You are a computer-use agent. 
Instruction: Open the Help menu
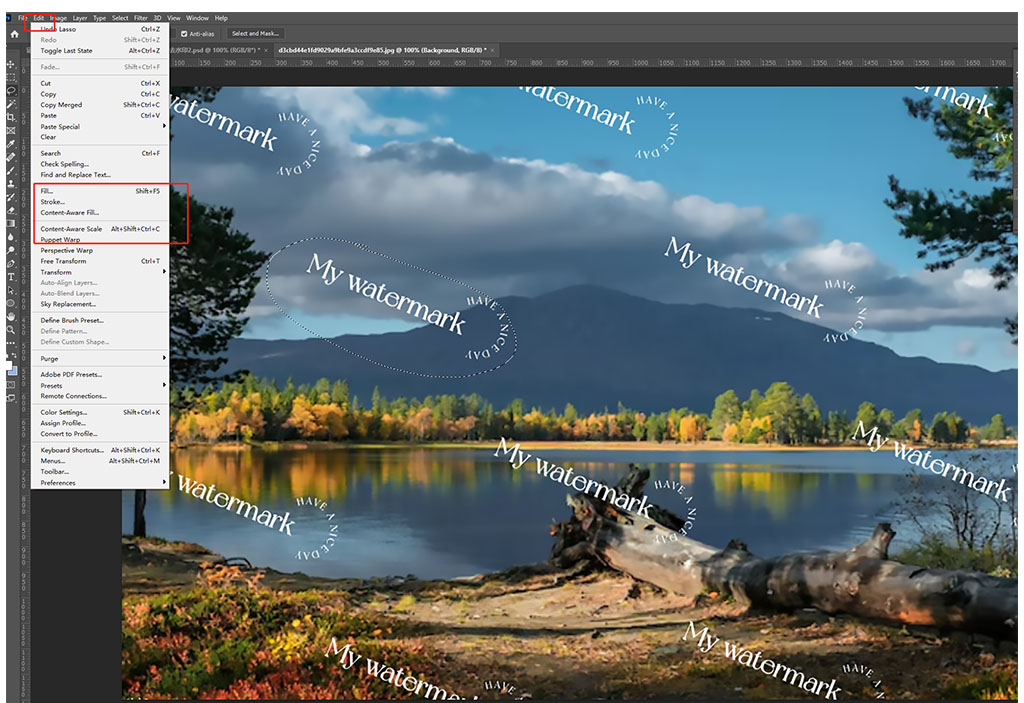221,18
